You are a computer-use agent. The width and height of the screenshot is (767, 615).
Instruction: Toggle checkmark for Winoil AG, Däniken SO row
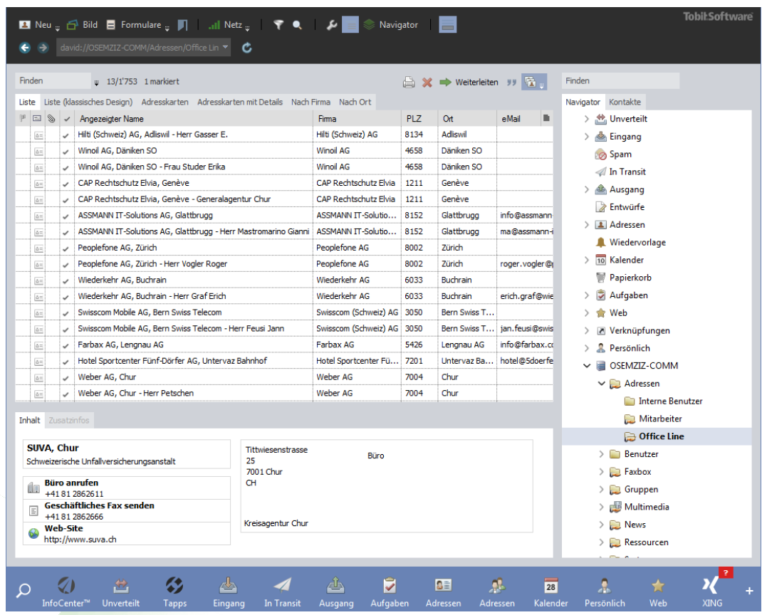coord(66,152)
